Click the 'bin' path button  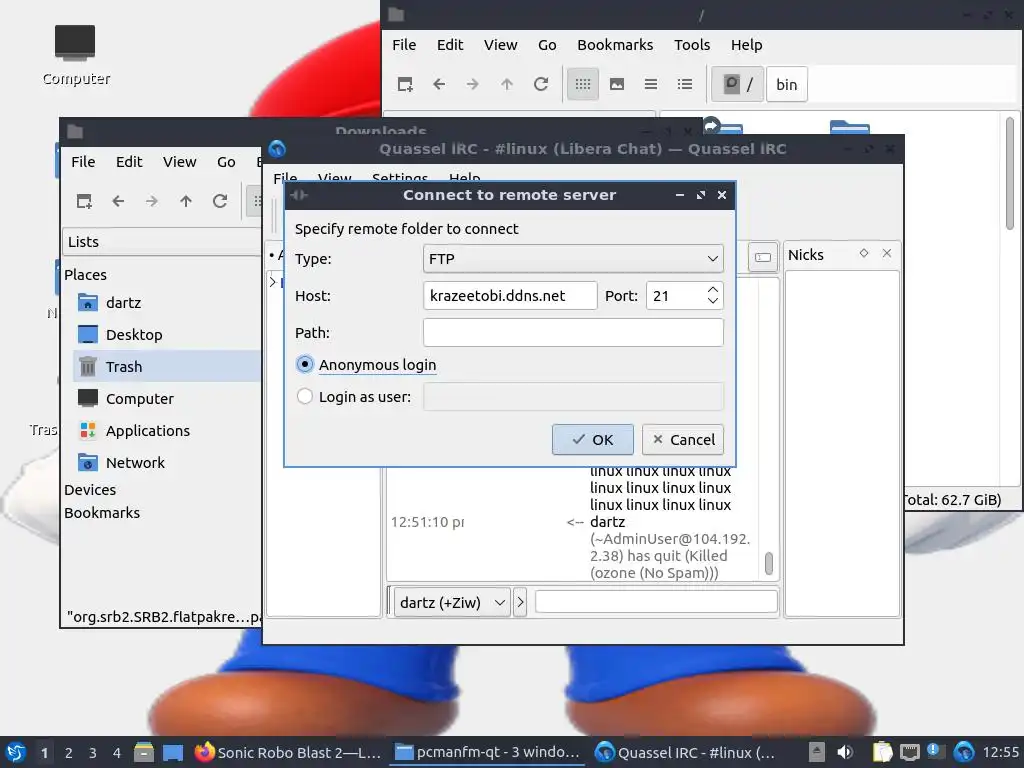786,84
